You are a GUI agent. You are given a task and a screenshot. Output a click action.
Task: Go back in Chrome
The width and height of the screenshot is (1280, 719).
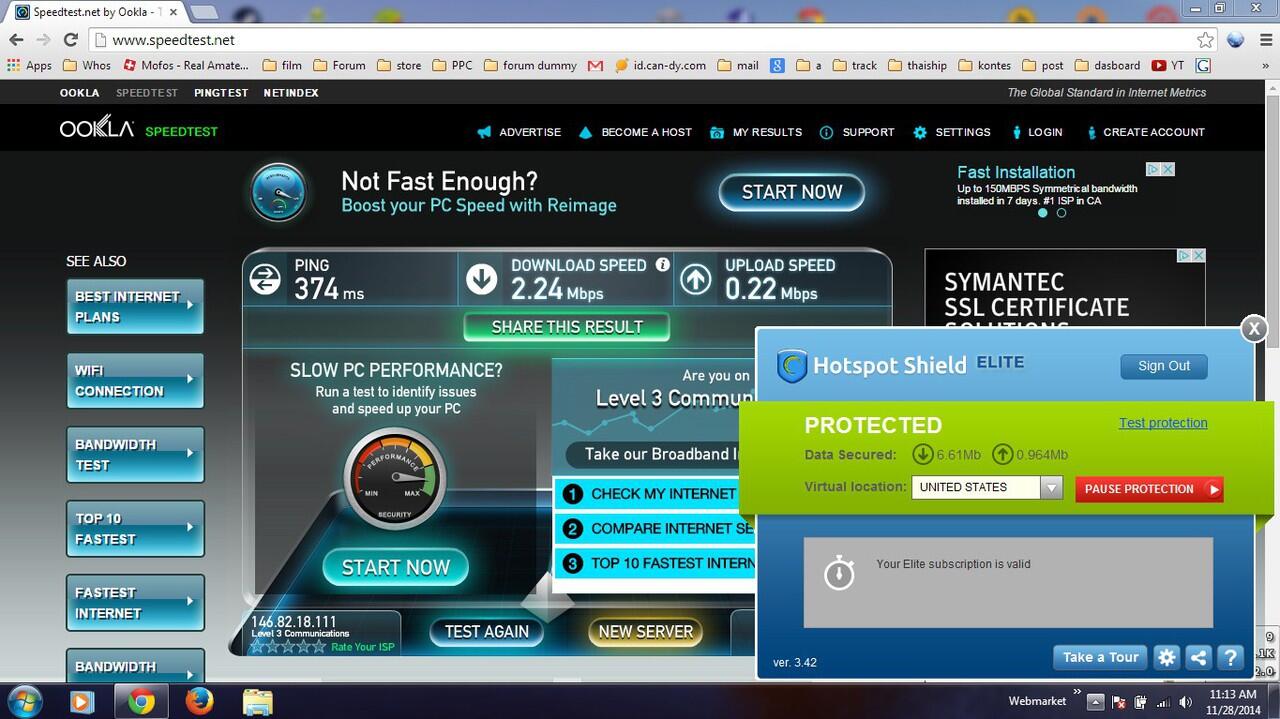tap(16, 40)
